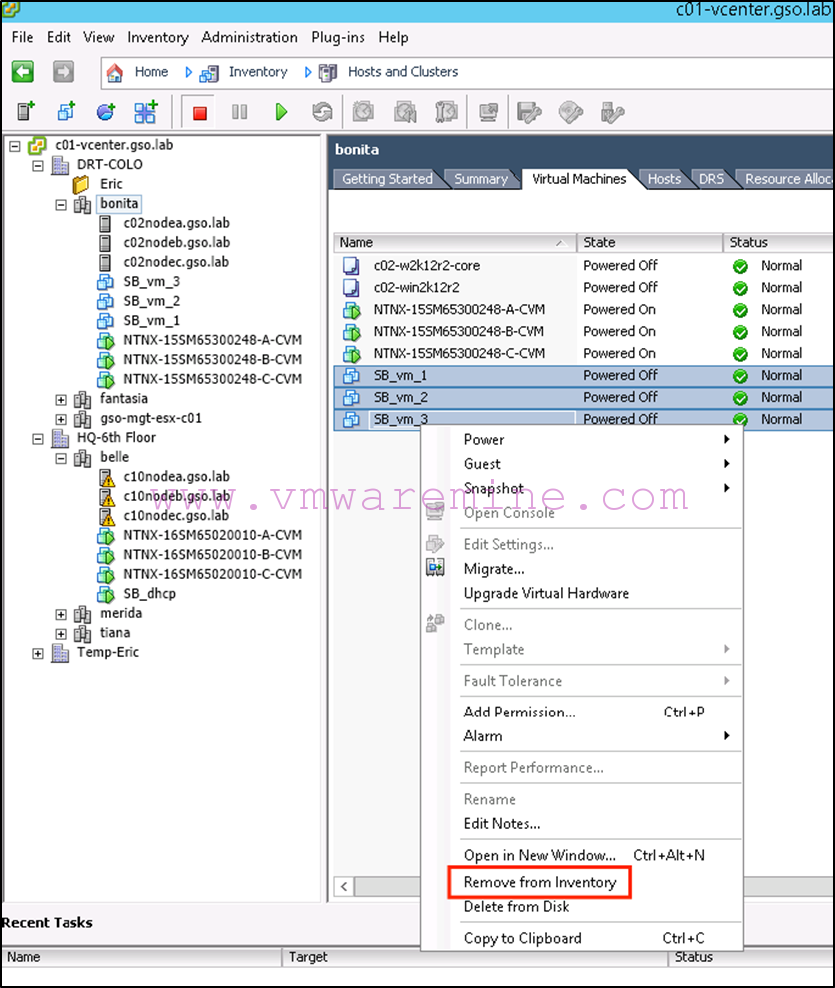The image size is (835, 988).
Task: Collapse the belle cluster node
Action: point(61,458)
